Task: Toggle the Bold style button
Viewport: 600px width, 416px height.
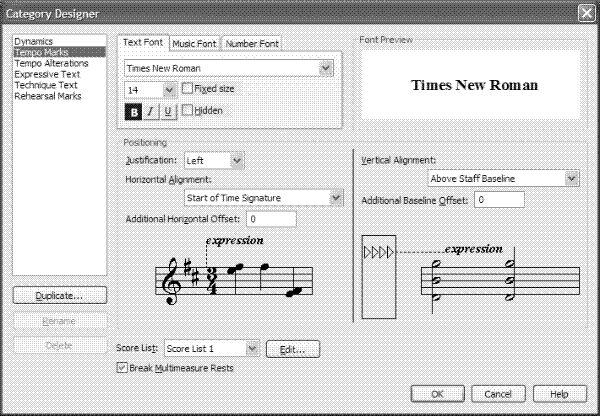Action: (x=133, y=111)
